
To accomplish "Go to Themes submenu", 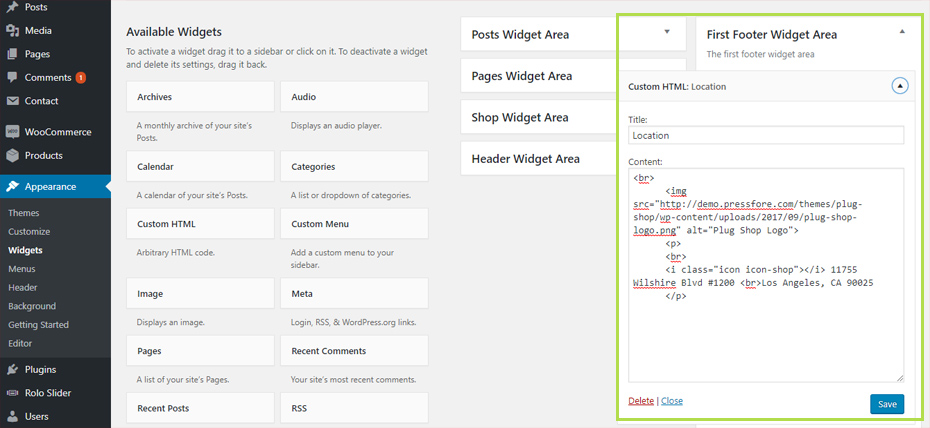I will [24, 213].
